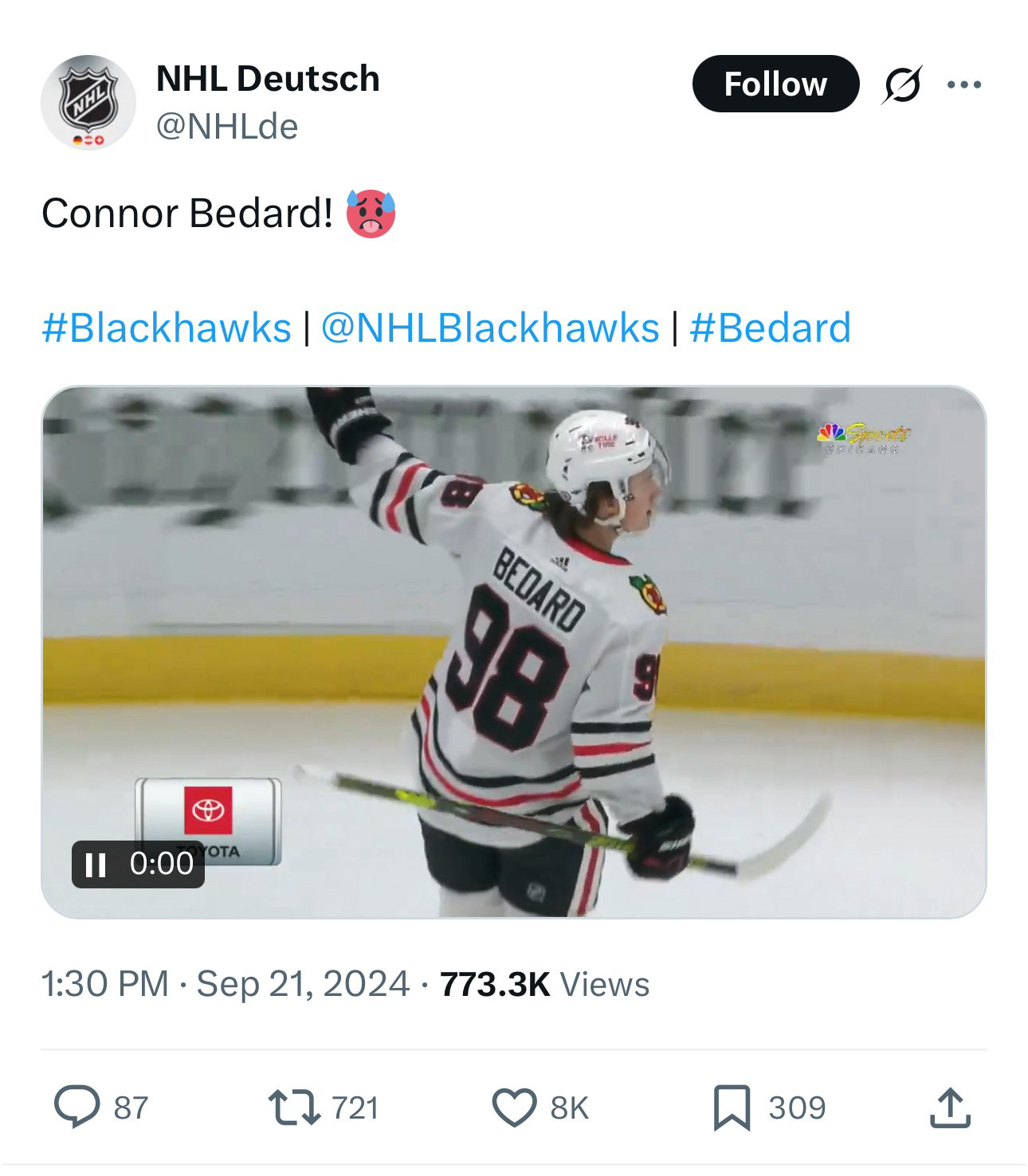The image size is (1028, 1176).
Task: Open the Bedard video thumbnail
Action: pyautogui.click(x=513, y=652)
